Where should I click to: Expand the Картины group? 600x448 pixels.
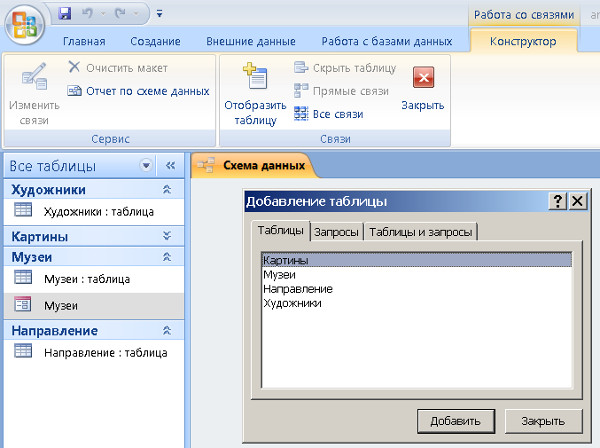tap(167, 237)
